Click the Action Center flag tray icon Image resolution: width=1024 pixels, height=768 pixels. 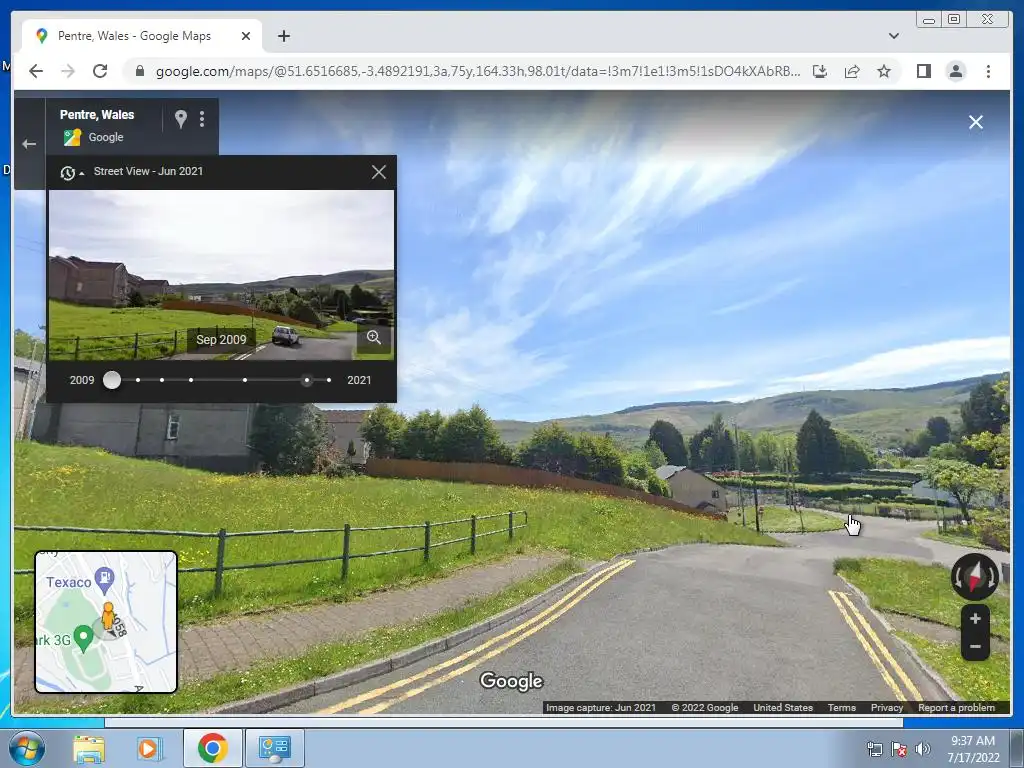(899, 749)
